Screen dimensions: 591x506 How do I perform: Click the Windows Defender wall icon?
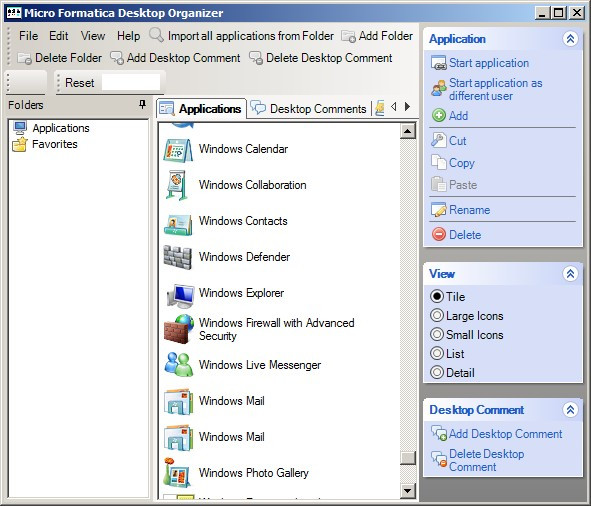[178, 257]
